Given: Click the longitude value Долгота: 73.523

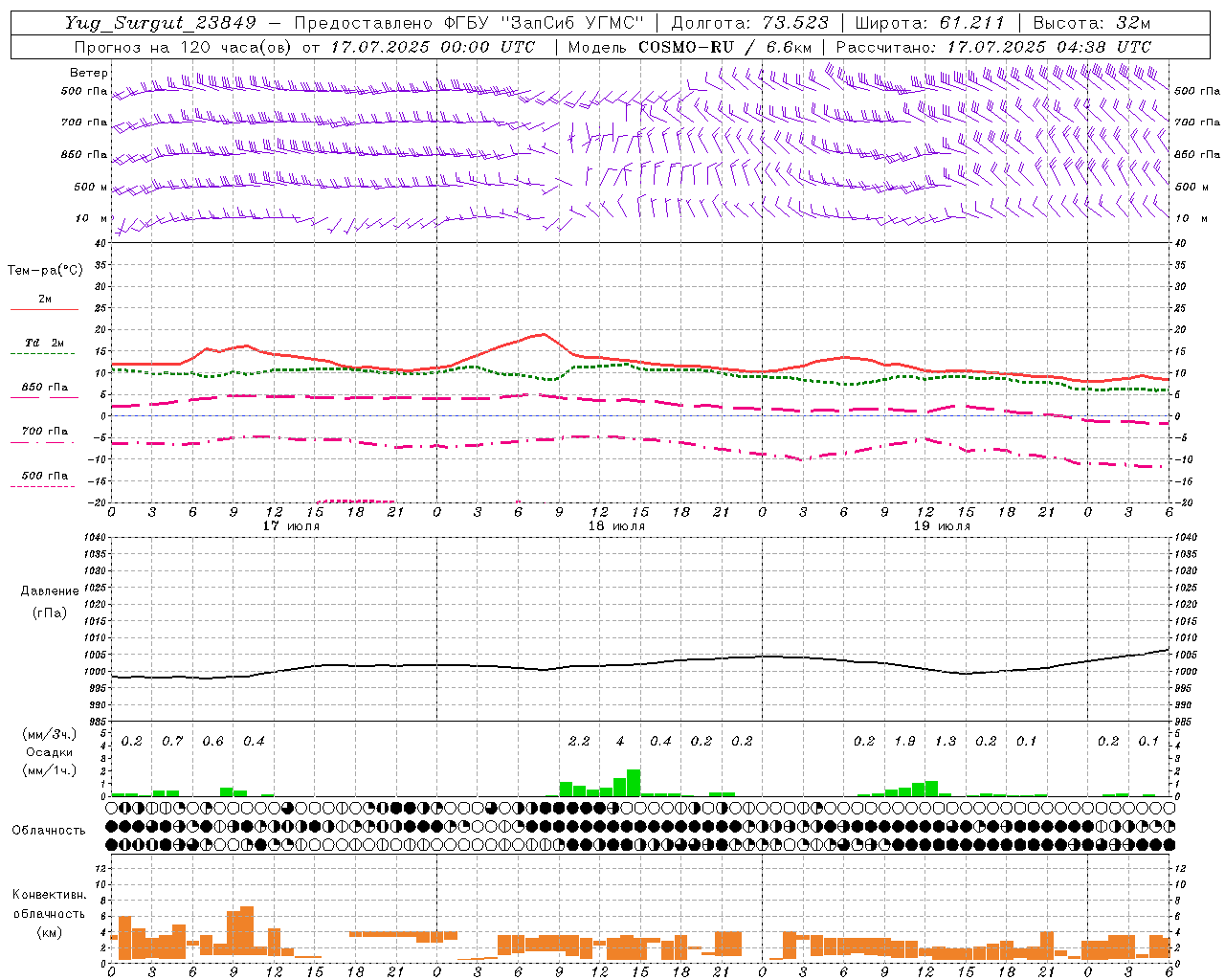Looking at the screenshot, I should pyautogui.click(x=749, y=23).
